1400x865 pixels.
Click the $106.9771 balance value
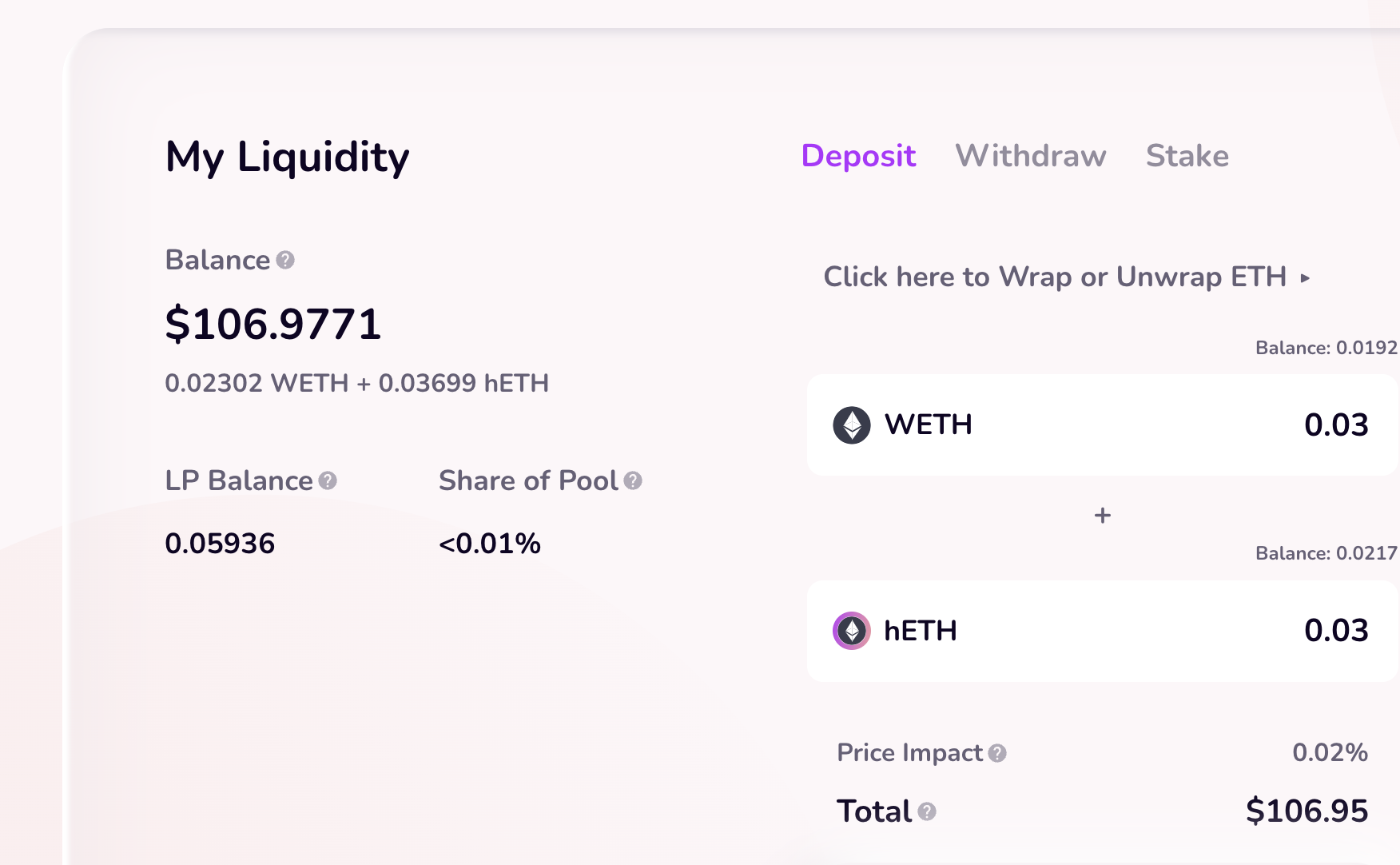(273, 325)
